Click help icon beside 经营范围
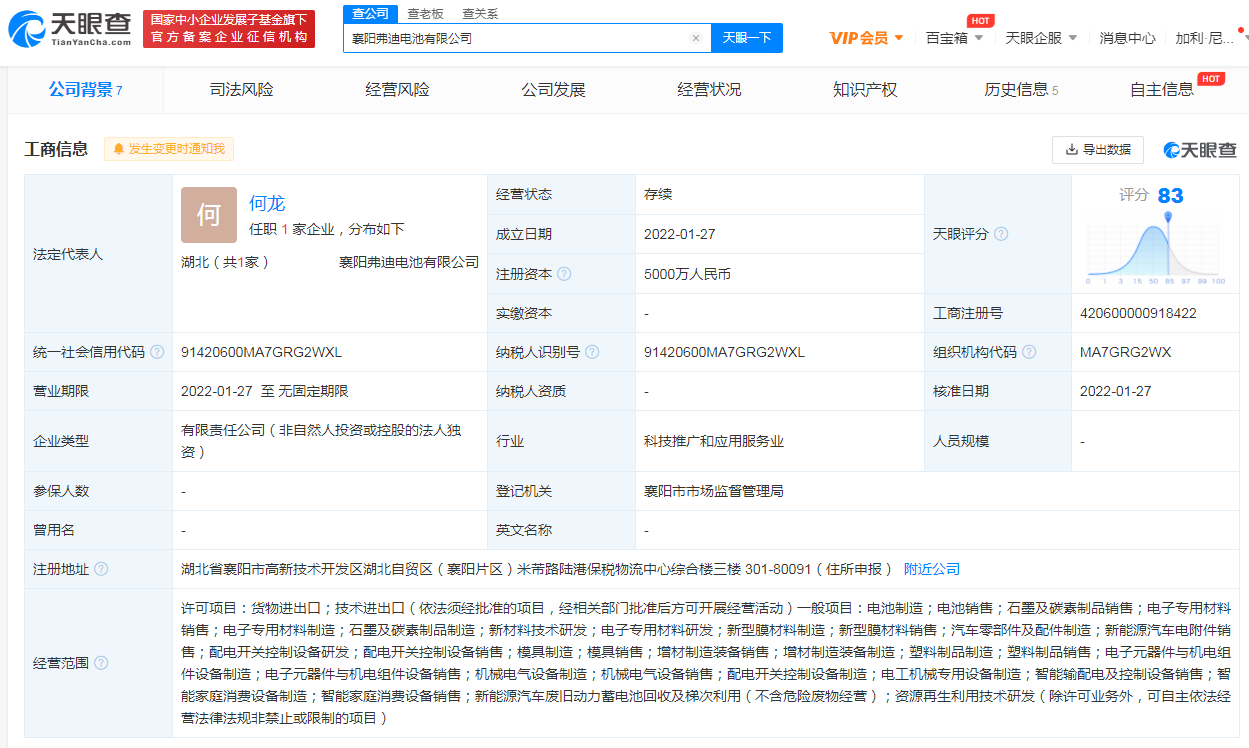 click(101, 663)
